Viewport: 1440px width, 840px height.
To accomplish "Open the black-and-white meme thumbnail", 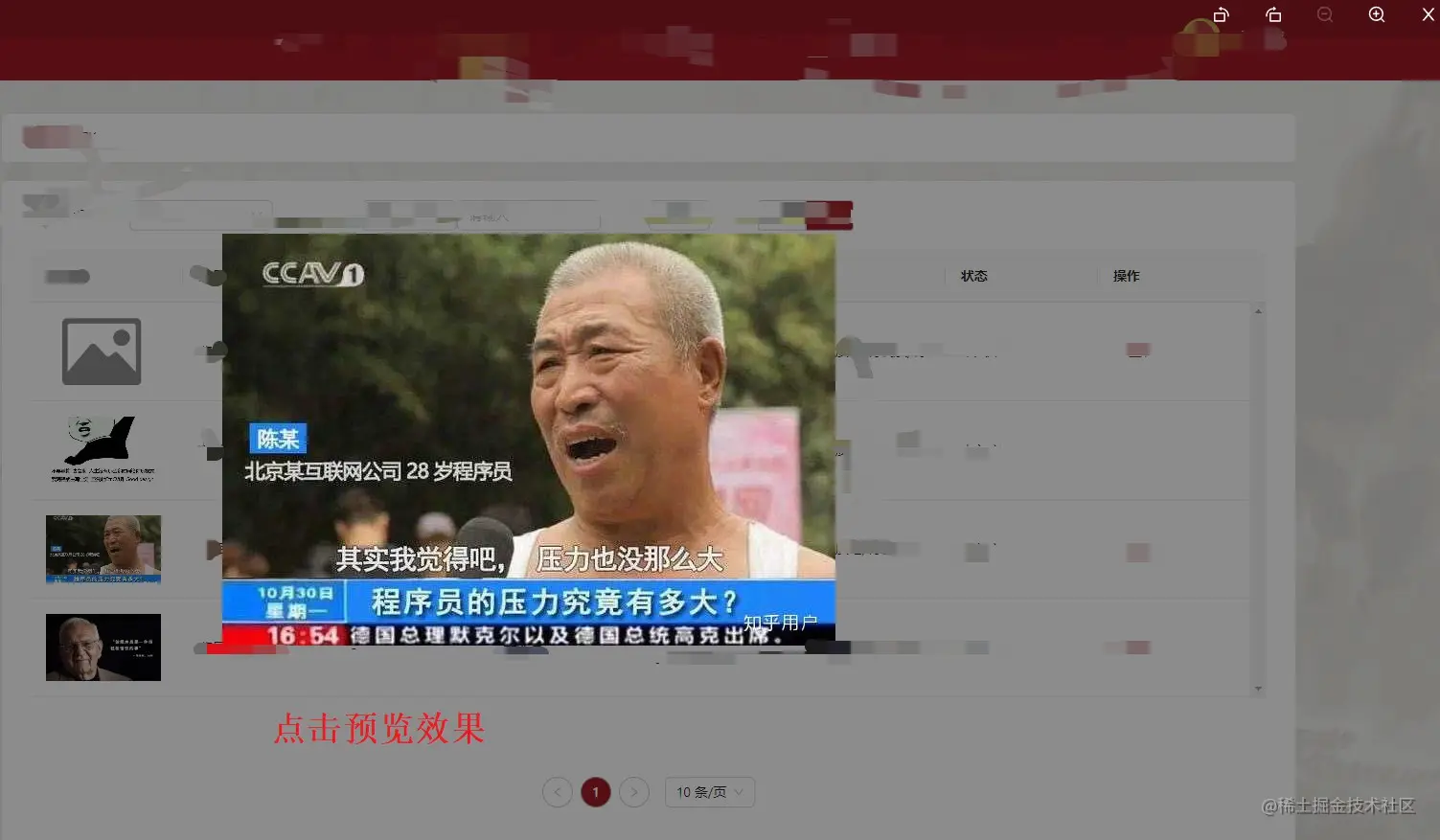I will point(103,448).
